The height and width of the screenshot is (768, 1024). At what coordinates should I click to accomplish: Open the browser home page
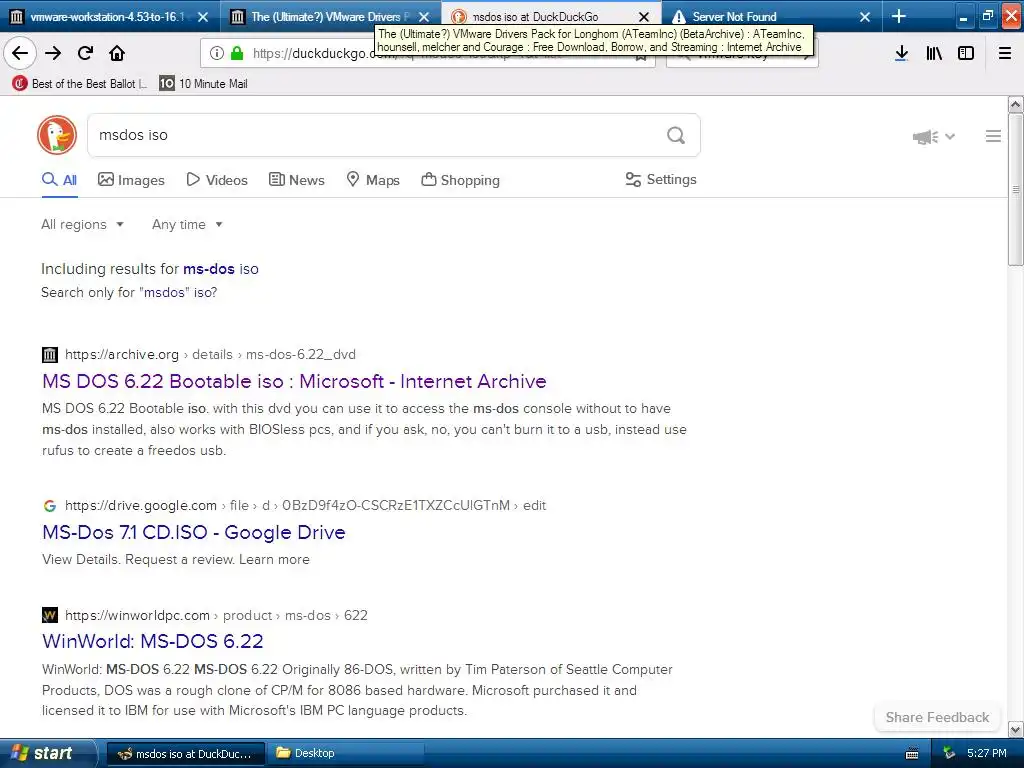tap(117, 53)
